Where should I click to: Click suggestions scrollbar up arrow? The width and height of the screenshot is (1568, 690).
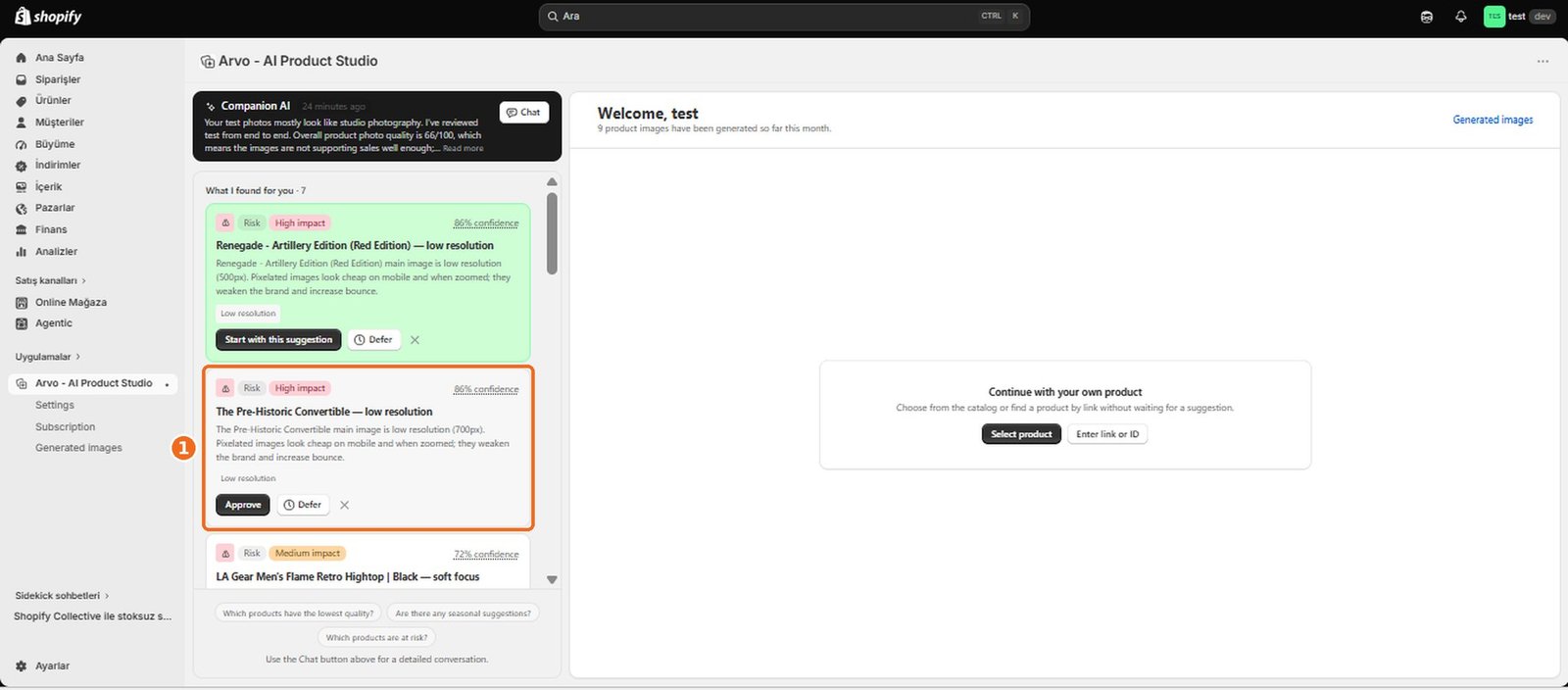[x=552, y=182]
